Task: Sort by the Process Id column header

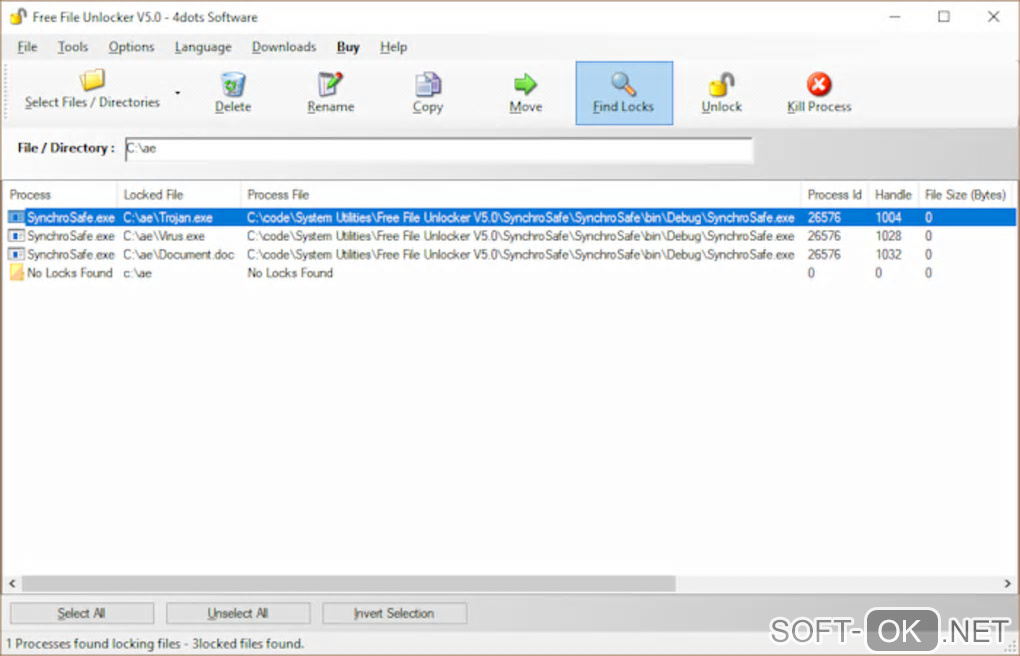Action: click(835, 195)
